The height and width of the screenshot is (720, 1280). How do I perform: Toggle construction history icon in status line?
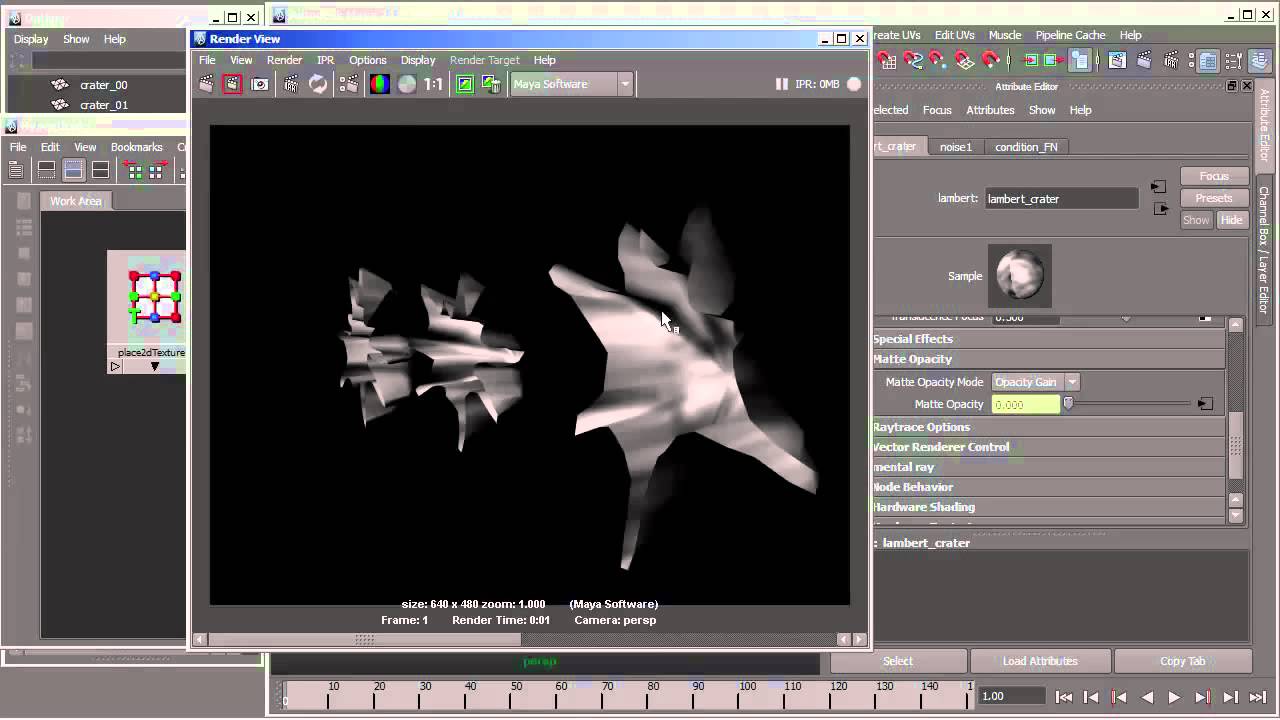click(x=1080, y=60)
